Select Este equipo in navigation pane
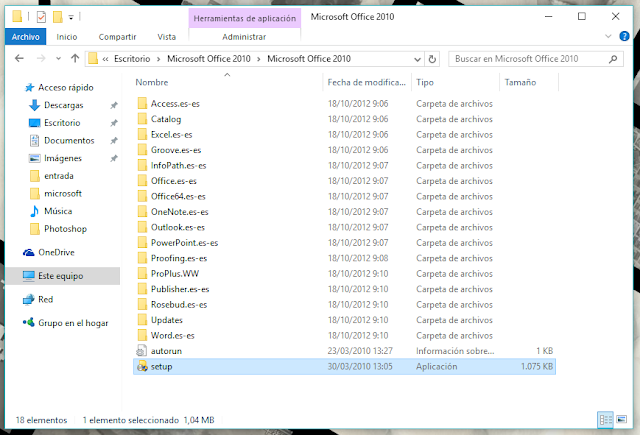Image resolution: width=640 pixels, height=435 pixels. 62,276
